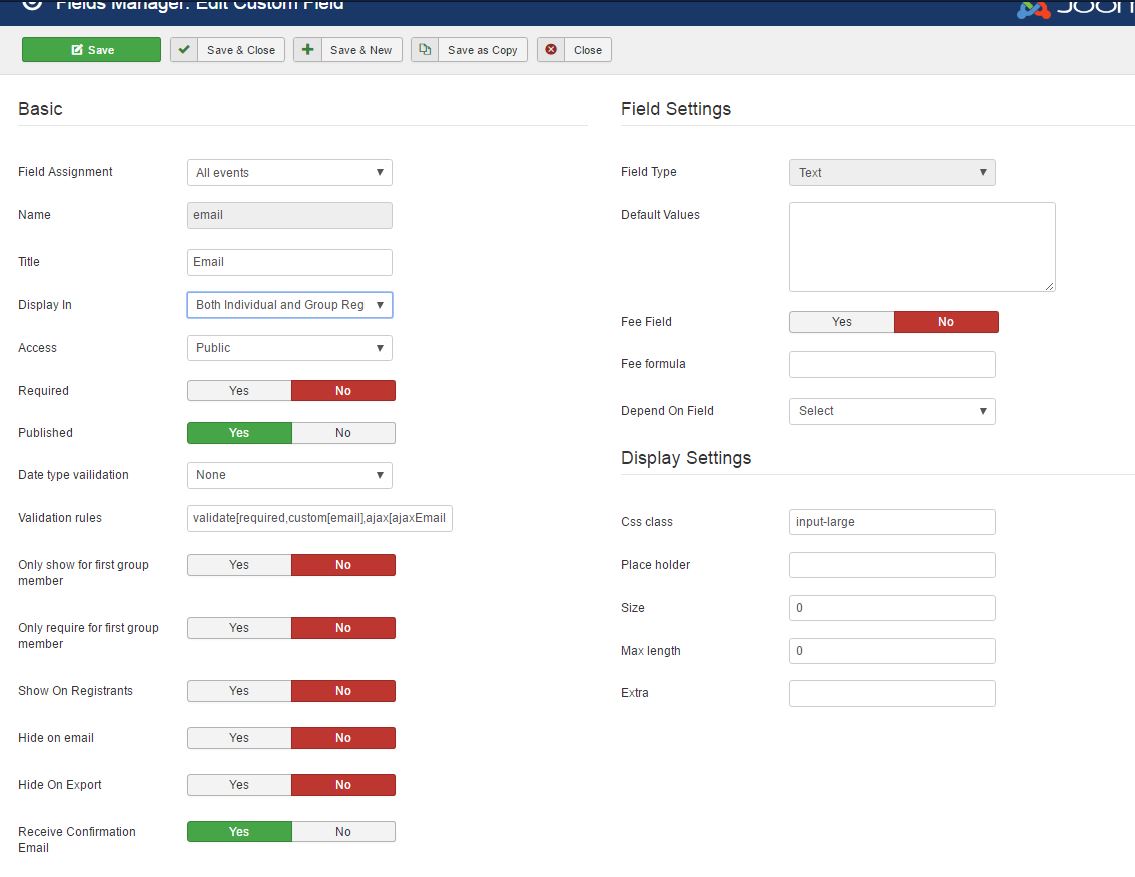Focus the Default Values text area
1135x877 pixels.
(x=921, y=247)
